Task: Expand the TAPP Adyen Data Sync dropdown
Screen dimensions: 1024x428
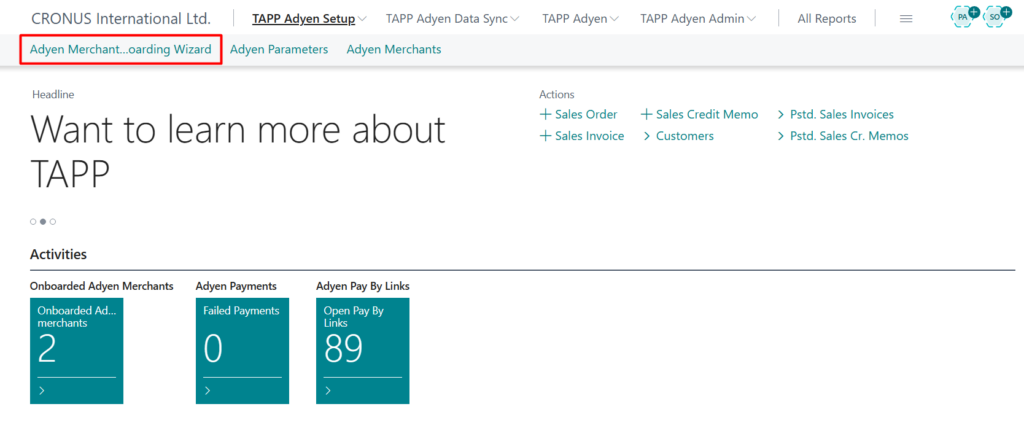Action: (452, 19)
